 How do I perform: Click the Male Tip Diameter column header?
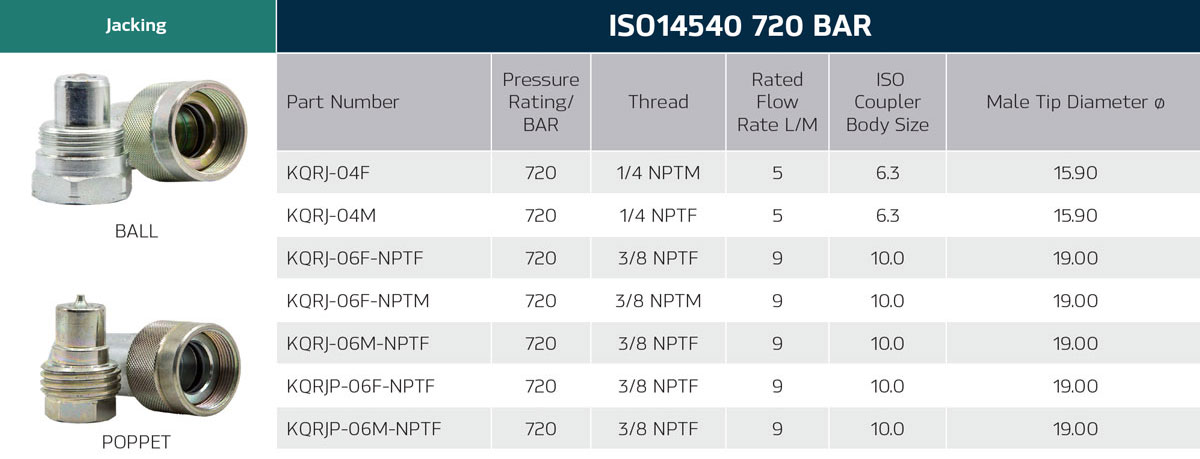[1070, 102]
